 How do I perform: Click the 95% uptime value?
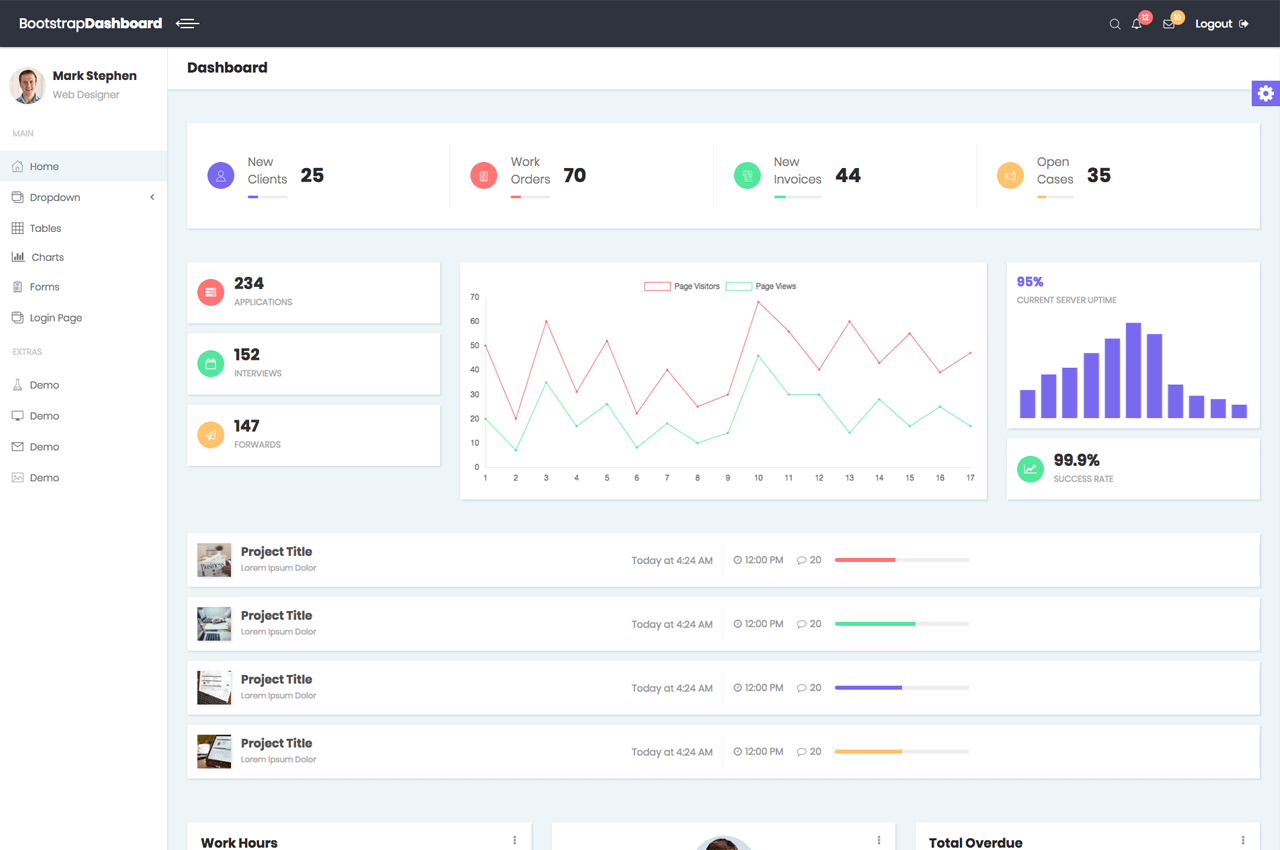point(1030,282)
